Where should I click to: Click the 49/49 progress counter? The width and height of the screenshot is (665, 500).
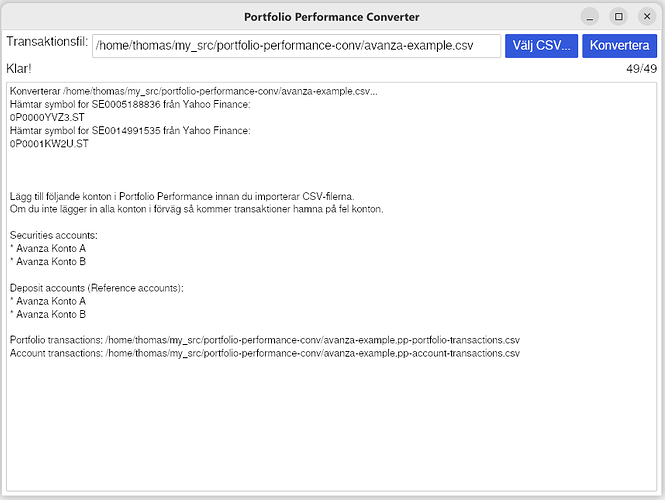(641, 69)
